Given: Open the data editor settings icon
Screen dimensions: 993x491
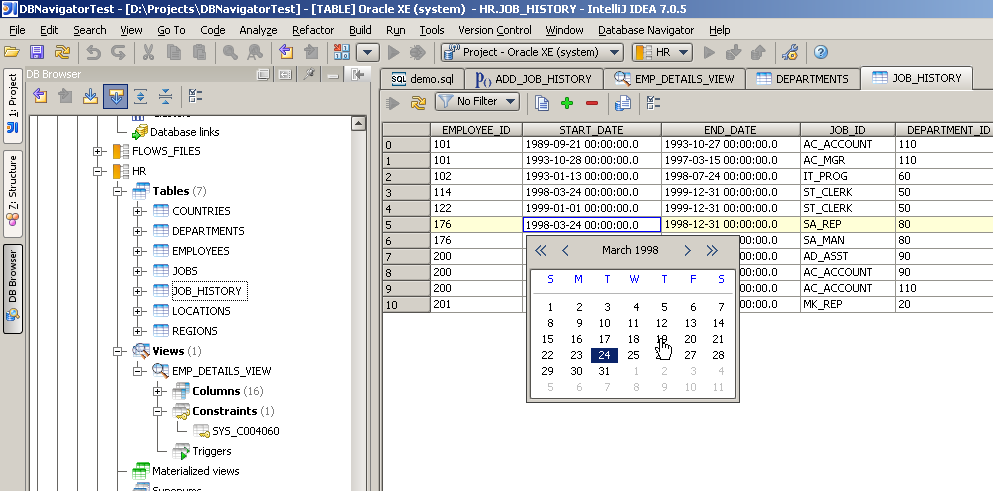Looking at the screenshot, I should coord(654,102).
